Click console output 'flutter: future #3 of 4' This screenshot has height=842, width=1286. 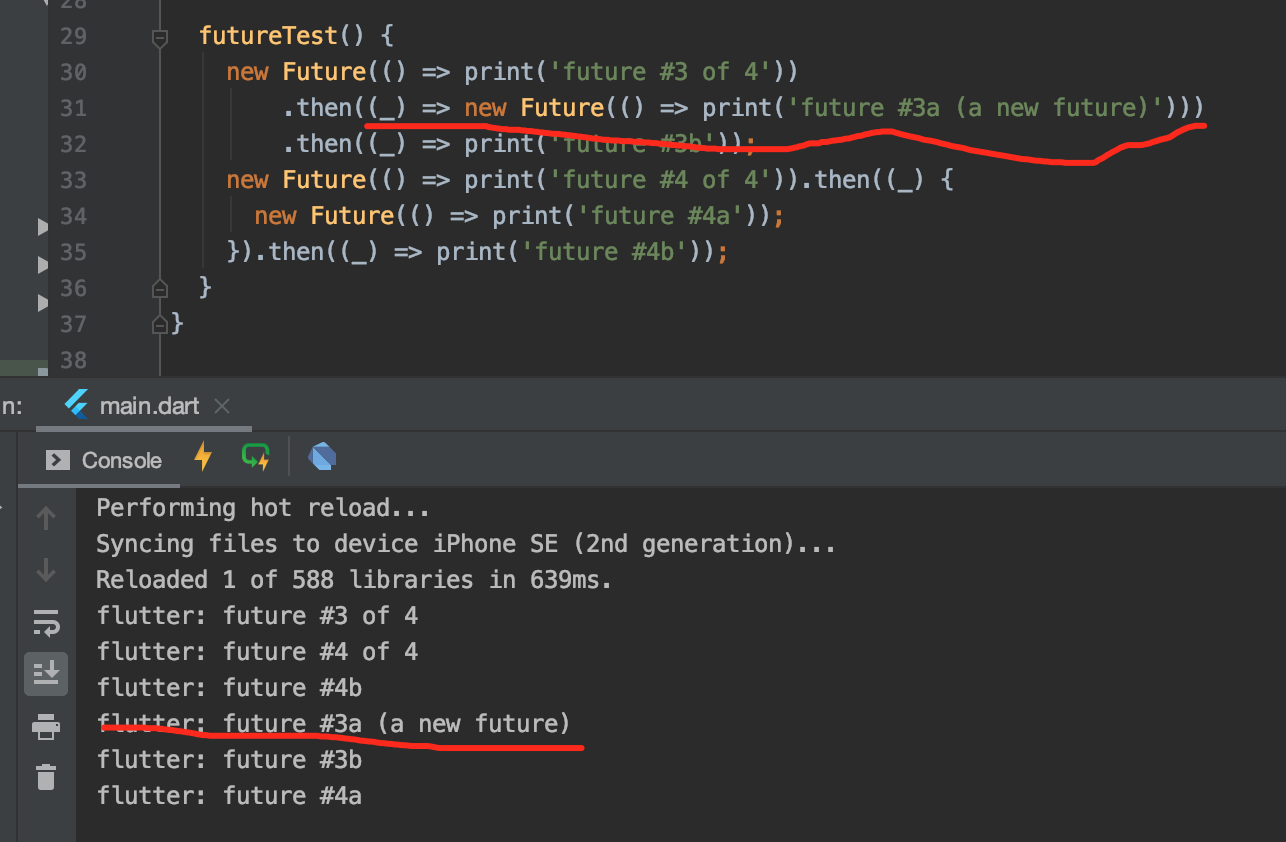(x=257, y=616)
